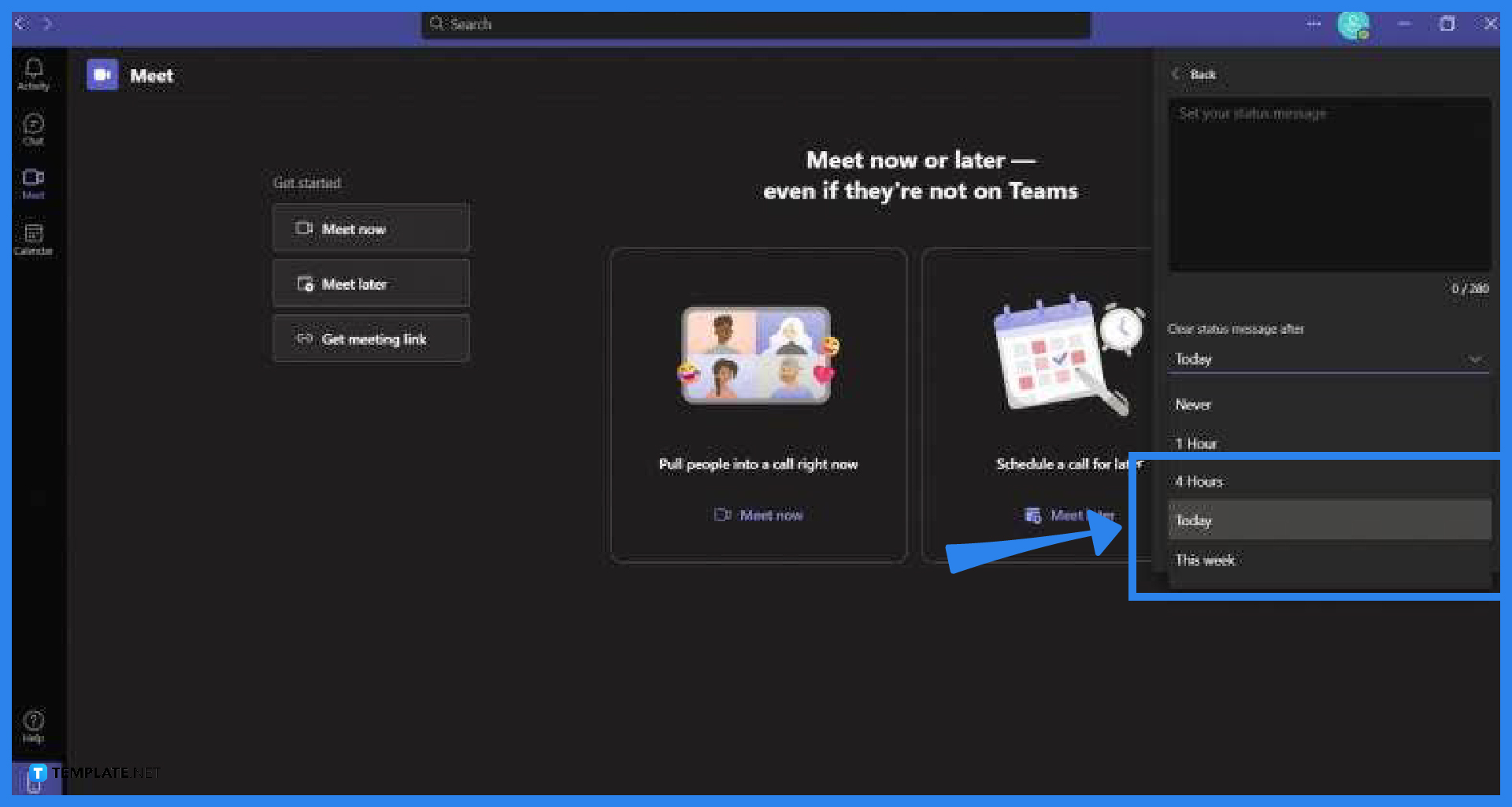Select the Meet icon in the sidebar

pos(33,183)
